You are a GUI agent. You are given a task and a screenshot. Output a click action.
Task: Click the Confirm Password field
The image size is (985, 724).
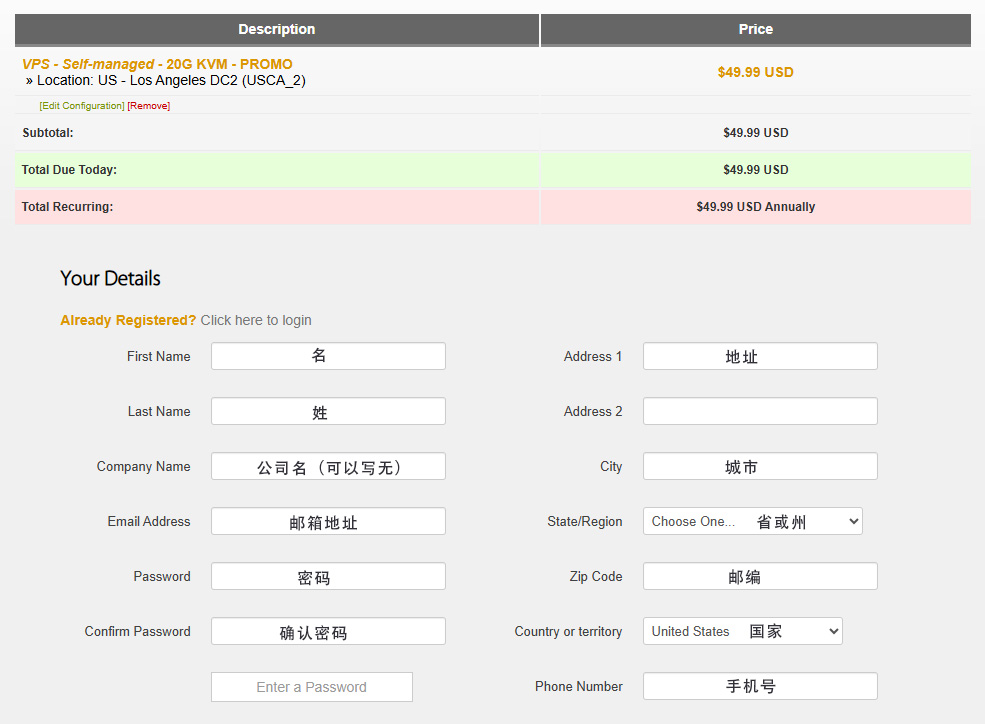point(328,631)
